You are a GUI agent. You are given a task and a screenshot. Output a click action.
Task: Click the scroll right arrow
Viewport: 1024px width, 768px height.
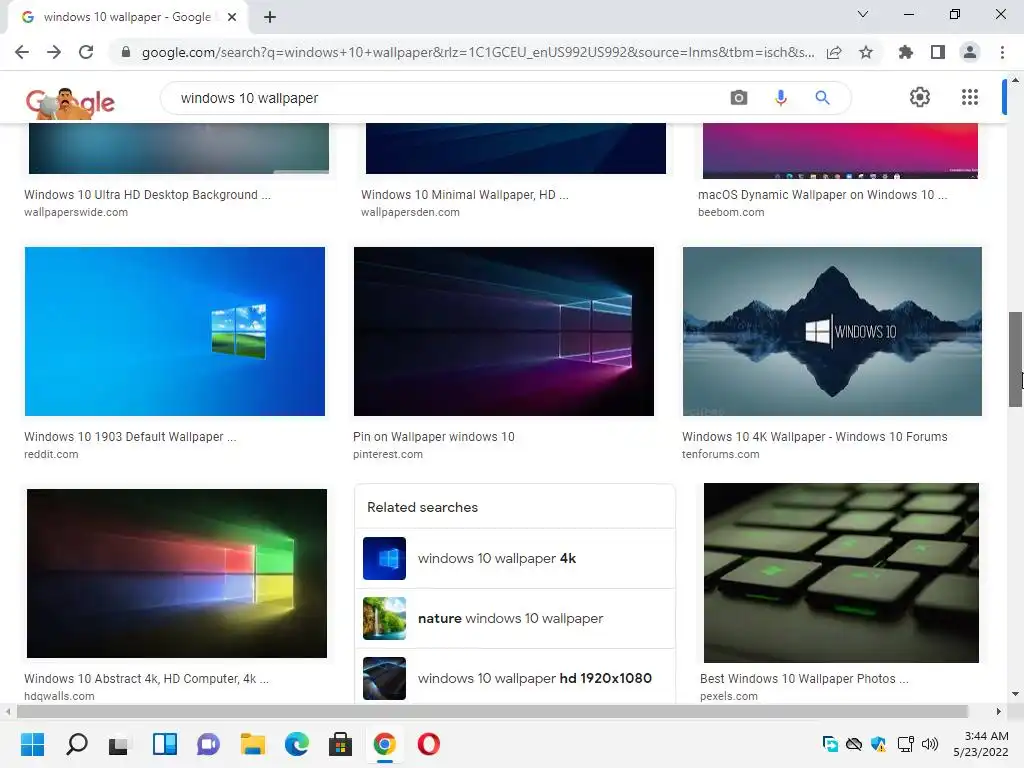click(x=999, y=711)
